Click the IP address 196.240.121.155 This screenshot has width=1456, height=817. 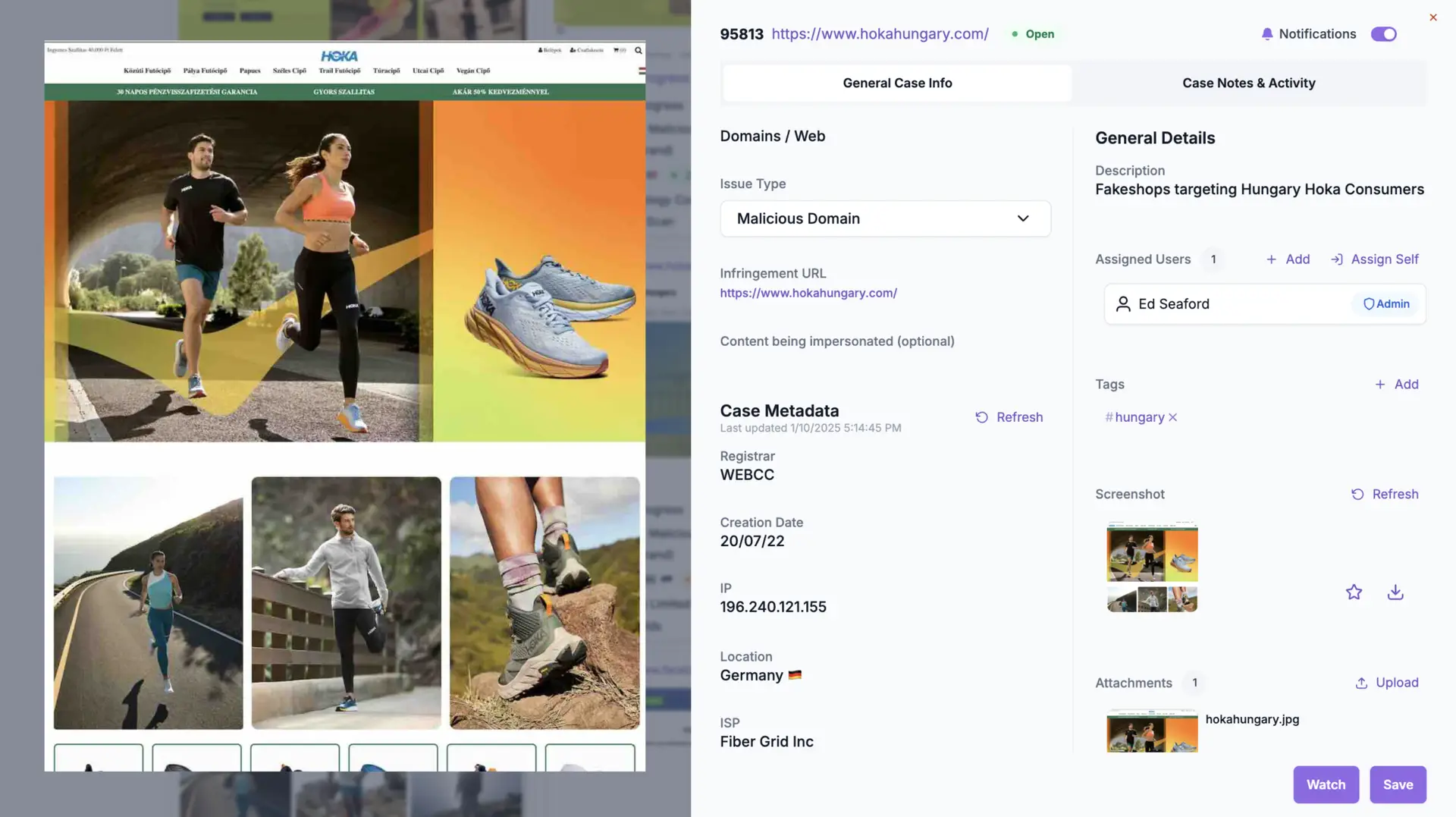773,607
